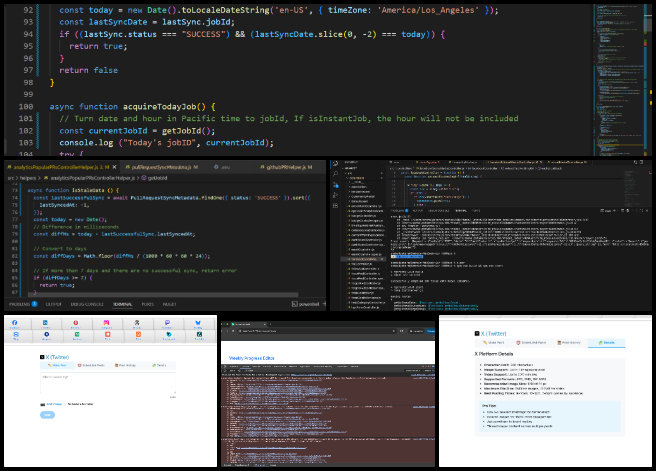The image size is (656, 471).
Task: Open Make Post tab in X Platform Details panel
Action: [x=493, y=343]
